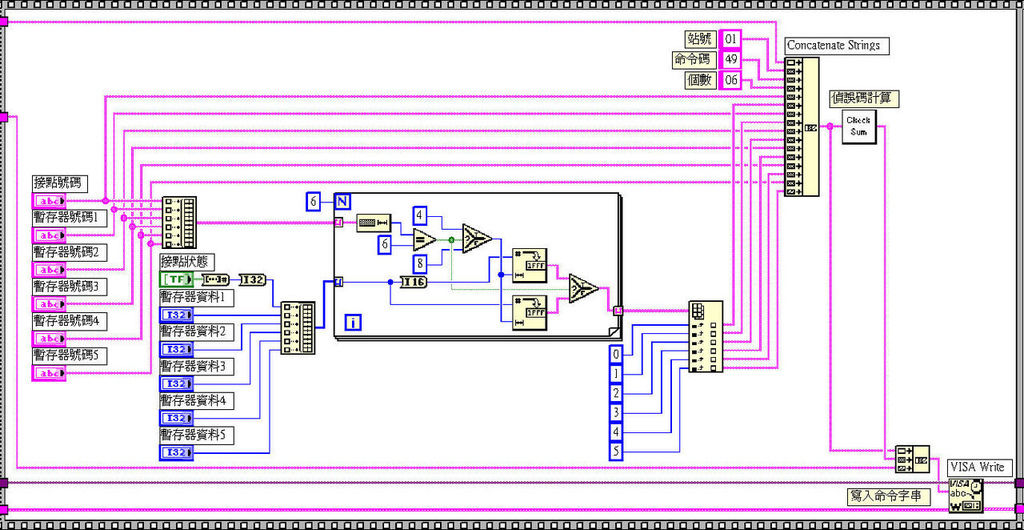
Task: Click the 暫存器資料1 I32 terminal
Action: [176, 315]
